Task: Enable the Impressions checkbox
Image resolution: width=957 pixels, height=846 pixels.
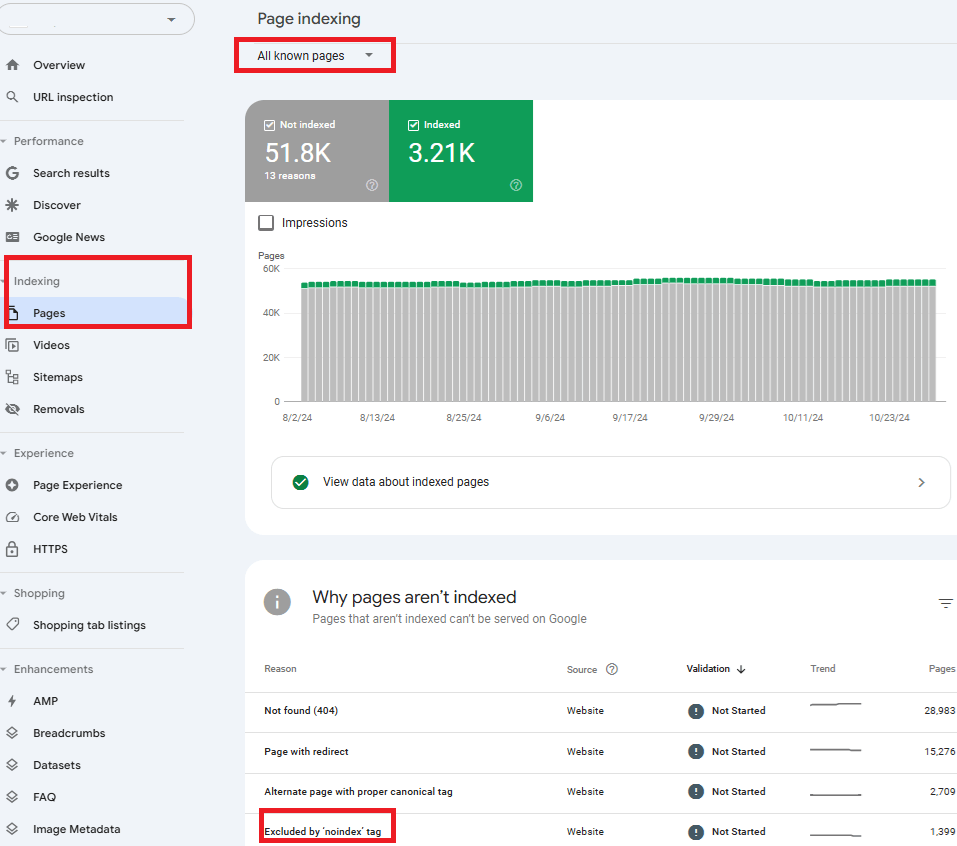Action: pyautogui.click(x=266, y=223)
